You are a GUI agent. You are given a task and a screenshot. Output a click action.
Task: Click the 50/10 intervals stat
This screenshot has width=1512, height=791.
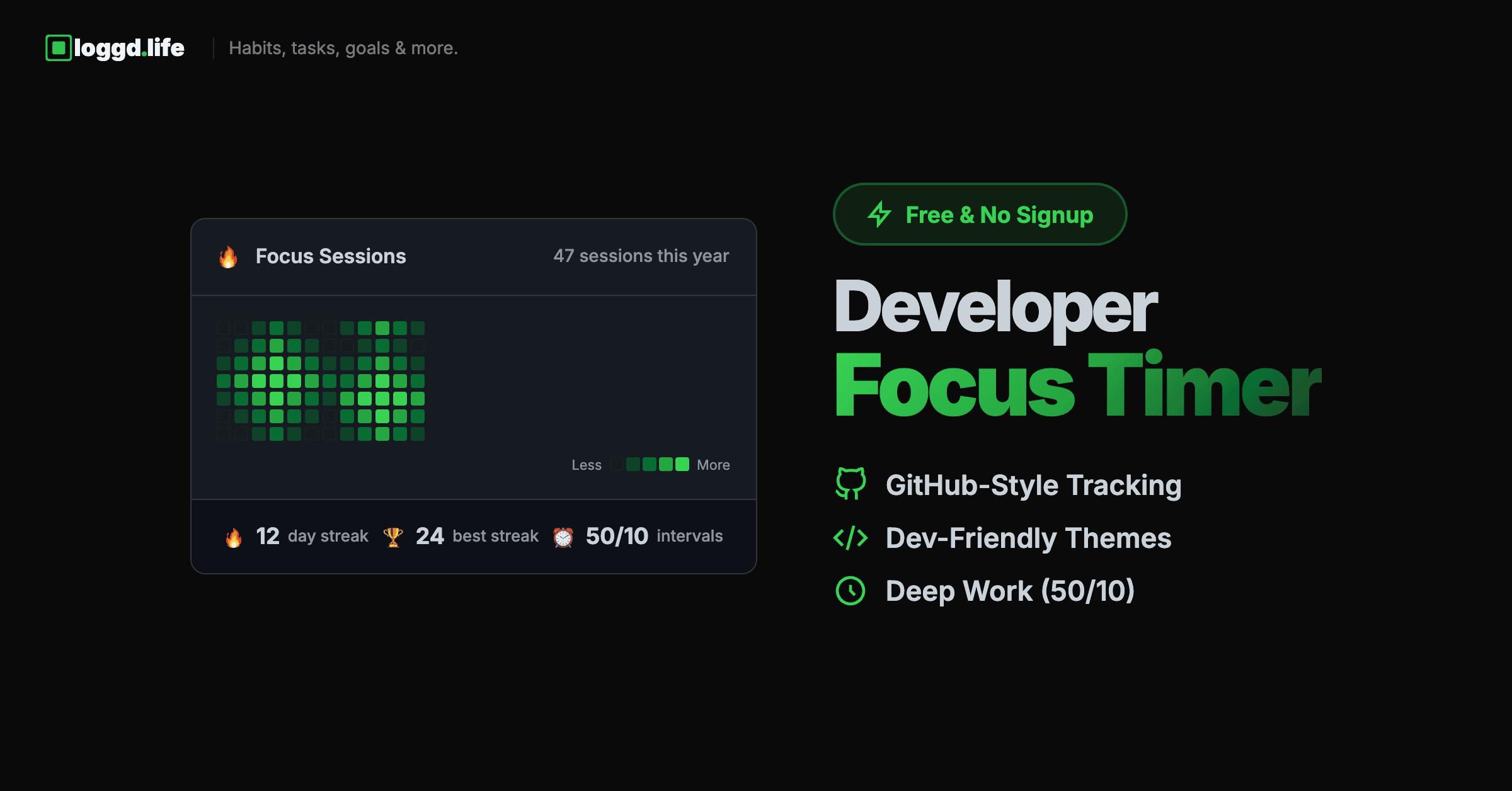(x=654, y=536)
